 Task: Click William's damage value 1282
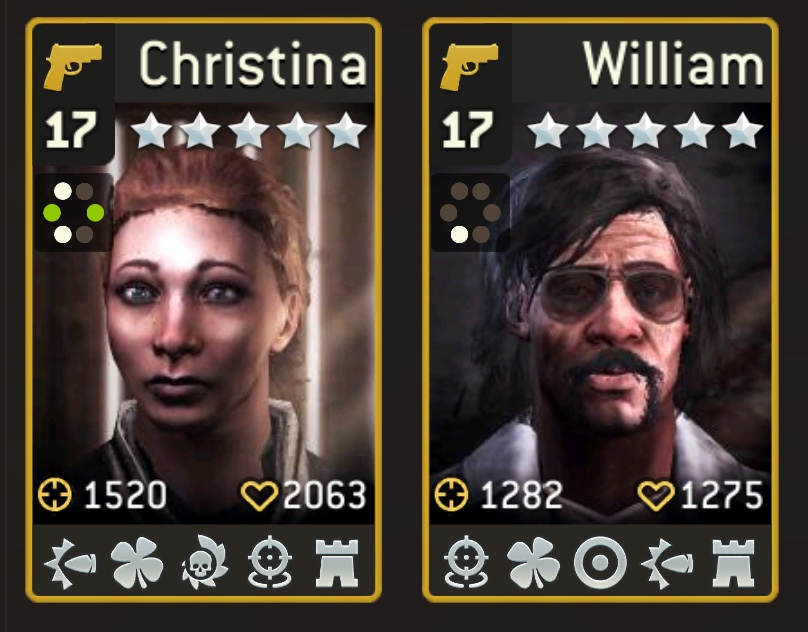pos(521,495)
